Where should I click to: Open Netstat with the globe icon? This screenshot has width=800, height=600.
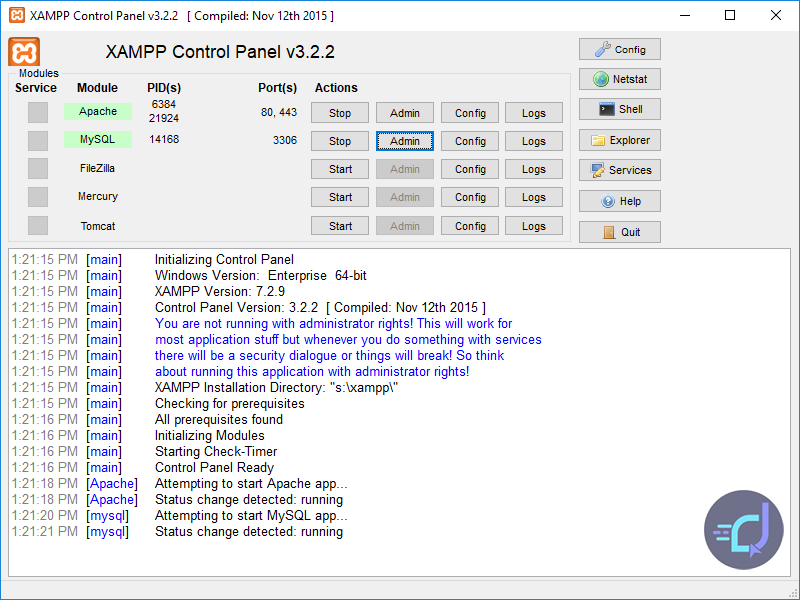click(x=619, y=79)
